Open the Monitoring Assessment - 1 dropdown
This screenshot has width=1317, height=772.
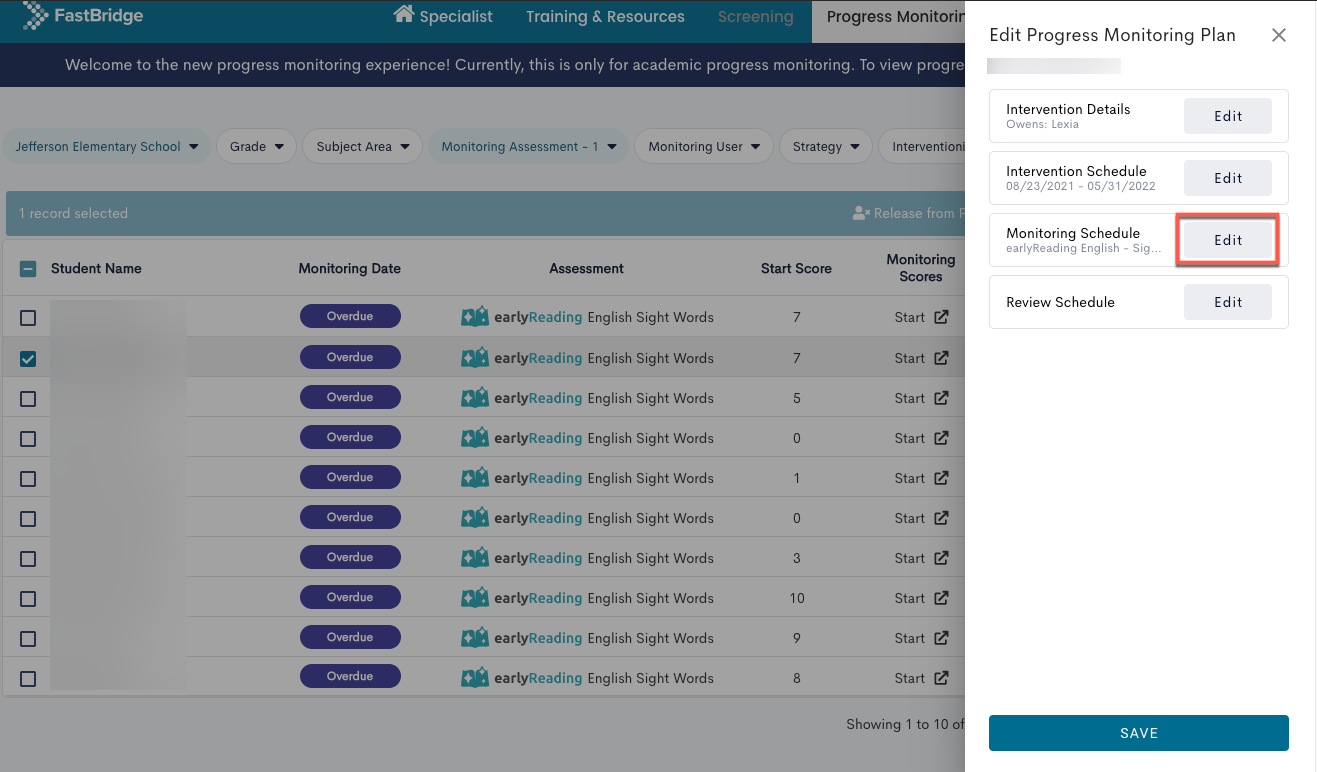point(528,146)
